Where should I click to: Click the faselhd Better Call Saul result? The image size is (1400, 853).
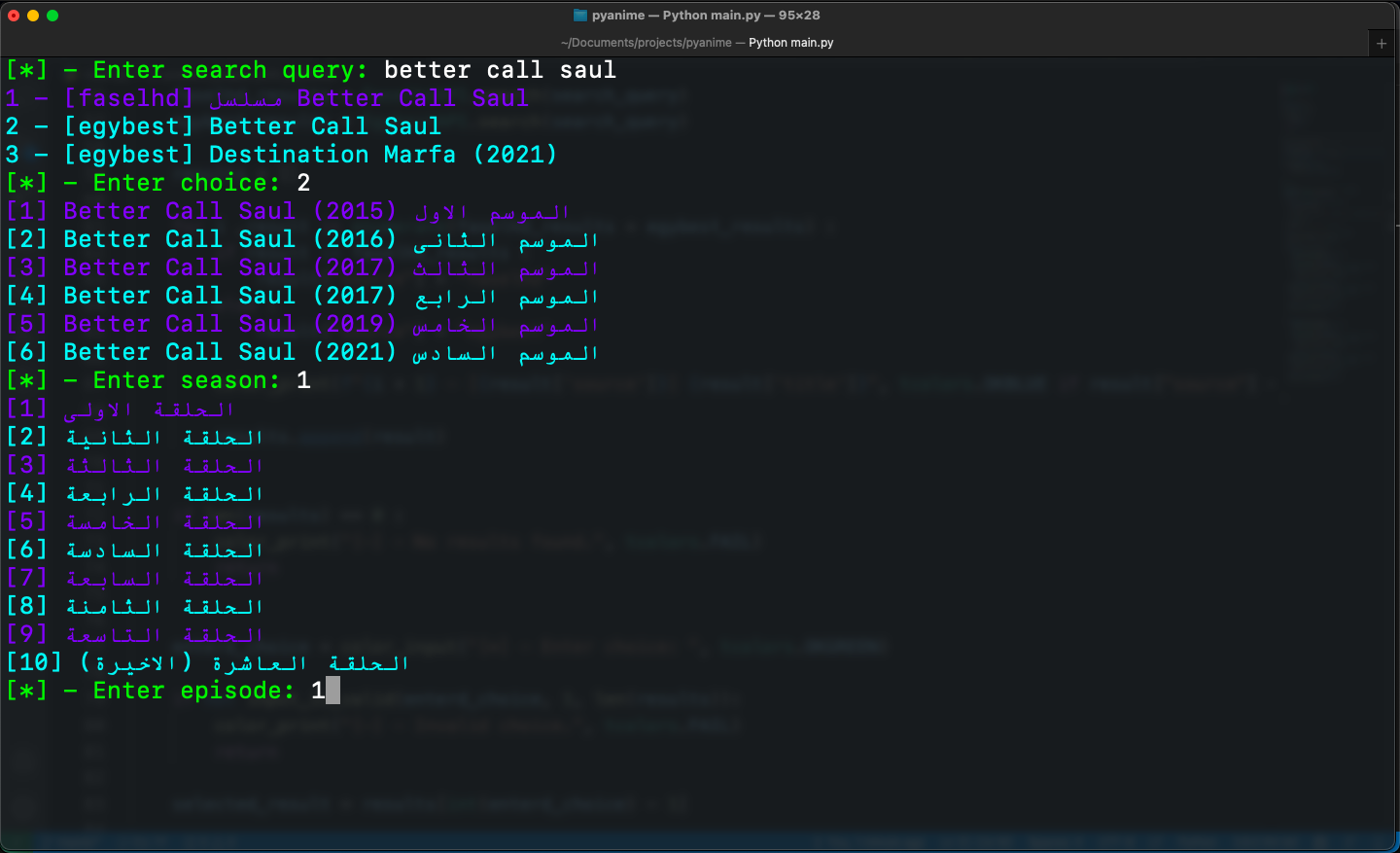(x=267, y=98)
